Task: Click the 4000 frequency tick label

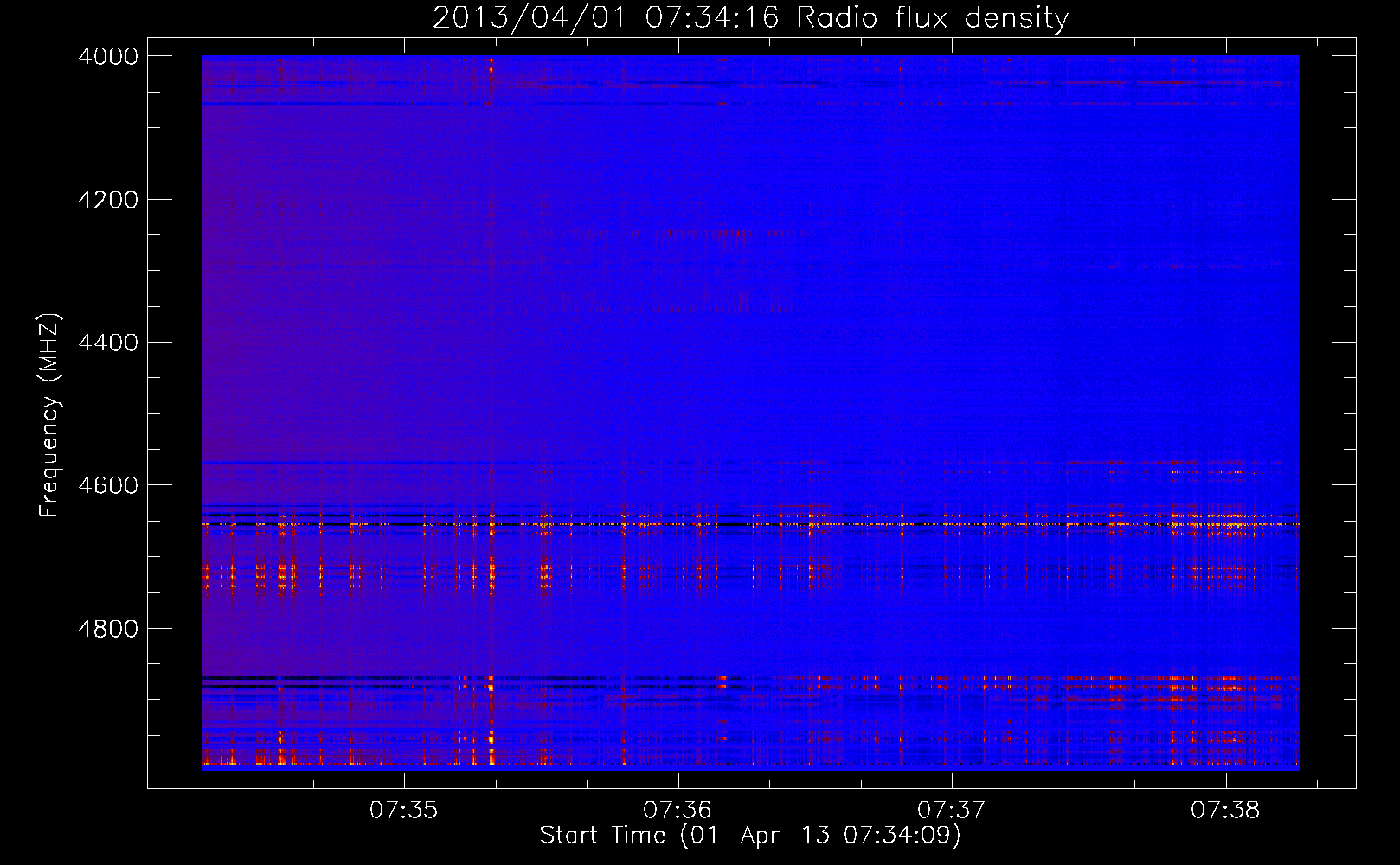Action: pos(108,56)
